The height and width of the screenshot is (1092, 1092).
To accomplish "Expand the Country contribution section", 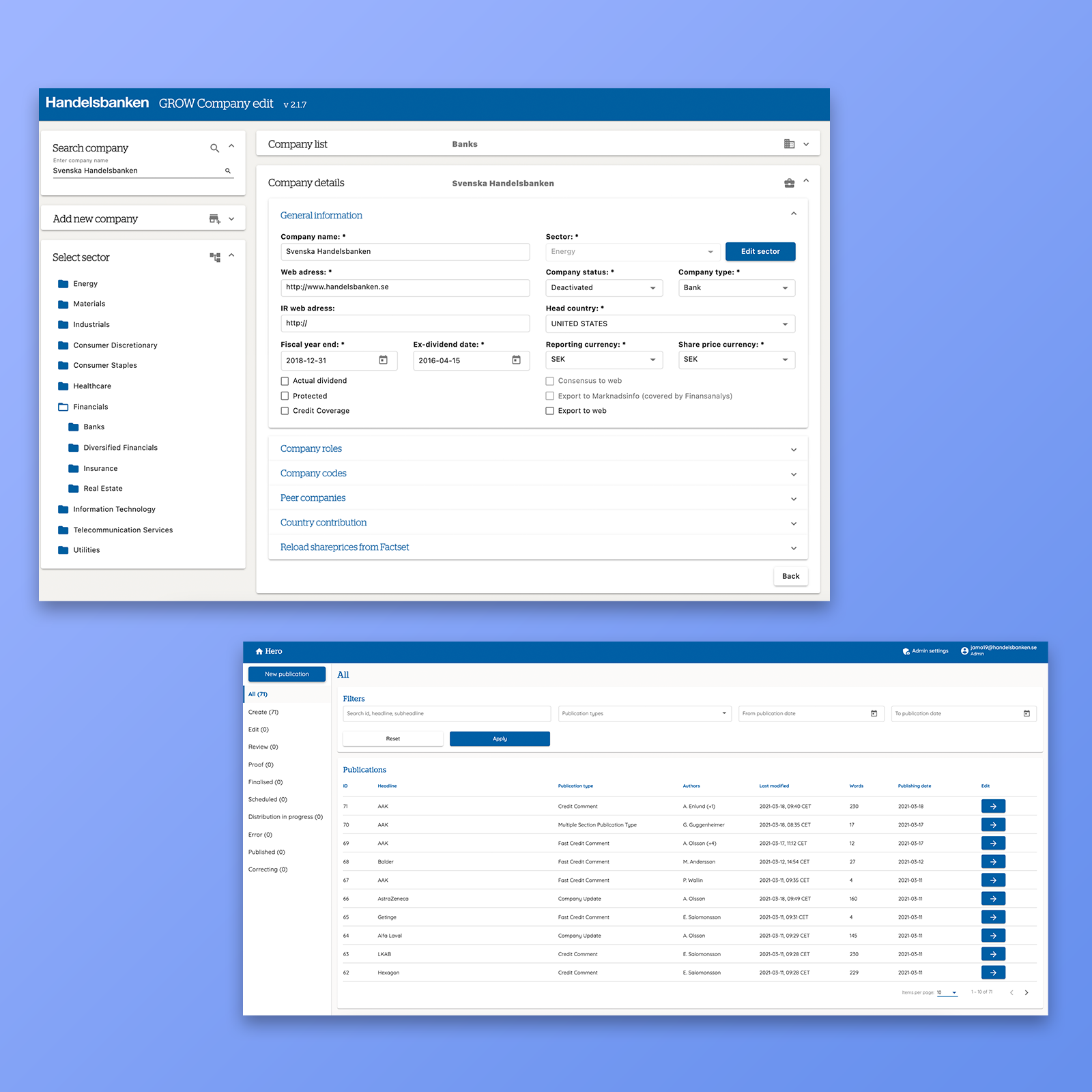I will (538, 523).
